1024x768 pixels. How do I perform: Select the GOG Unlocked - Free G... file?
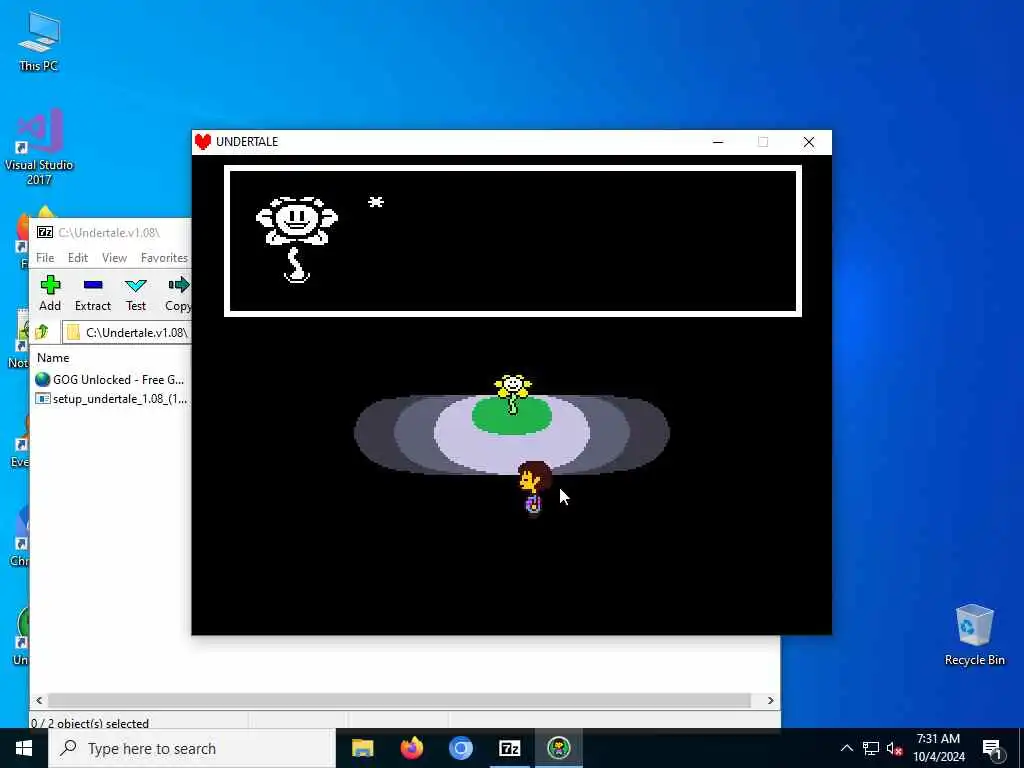(111, 379)
